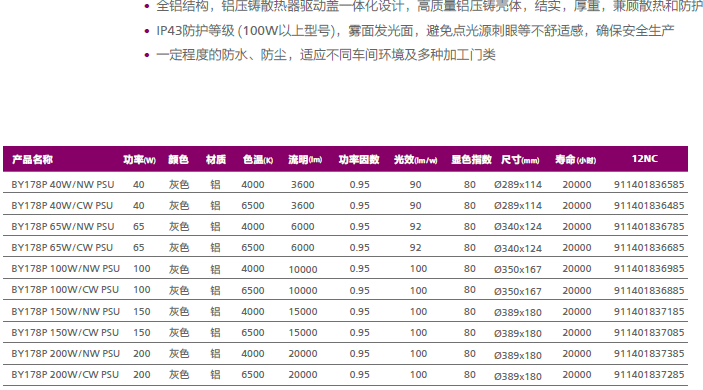
Task: Click the 色温(K) column header
Action: [258, 160]
